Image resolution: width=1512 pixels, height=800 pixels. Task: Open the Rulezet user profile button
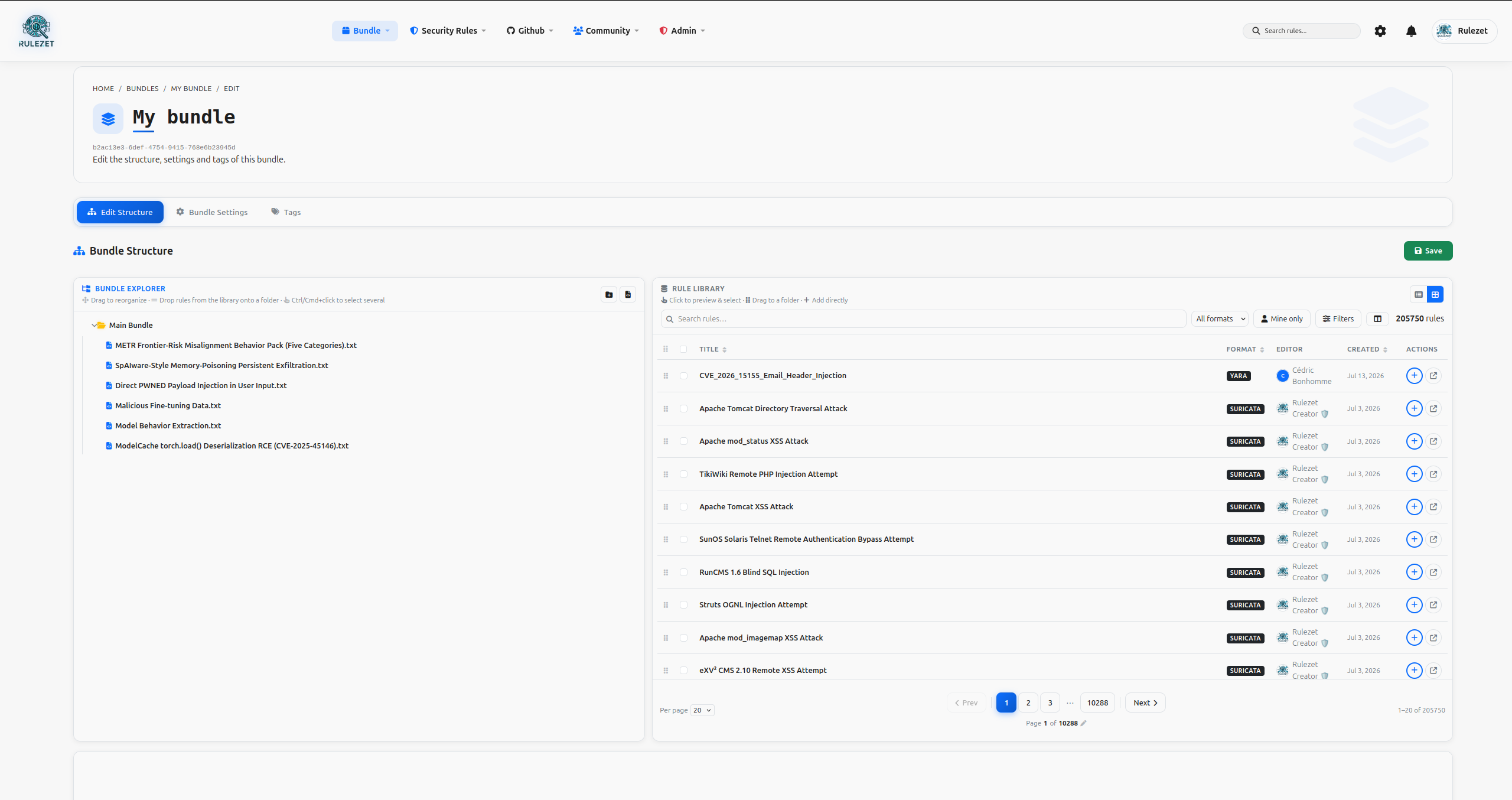pyautogui.click(x=1464, y=31)
